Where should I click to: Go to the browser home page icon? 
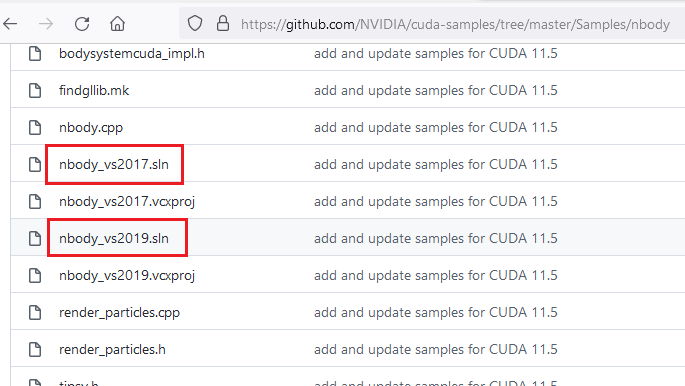[x=117, y=24]
